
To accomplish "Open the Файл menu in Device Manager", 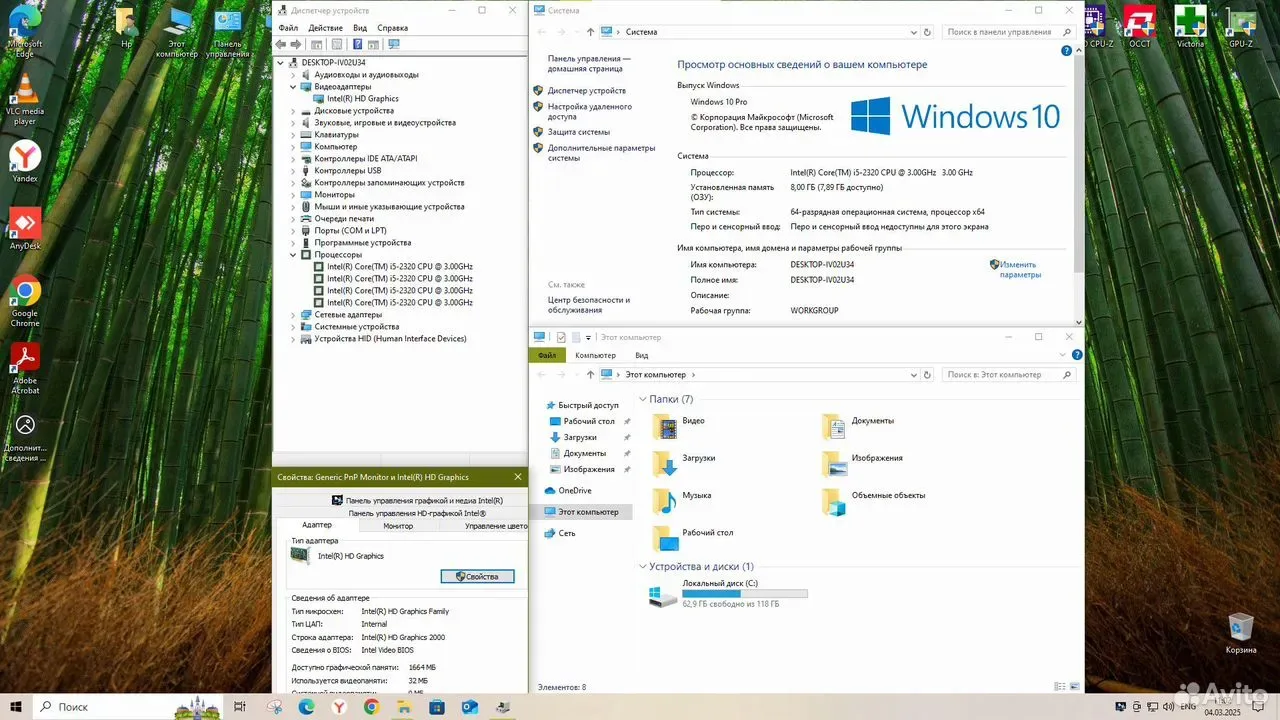I will 288,28.
